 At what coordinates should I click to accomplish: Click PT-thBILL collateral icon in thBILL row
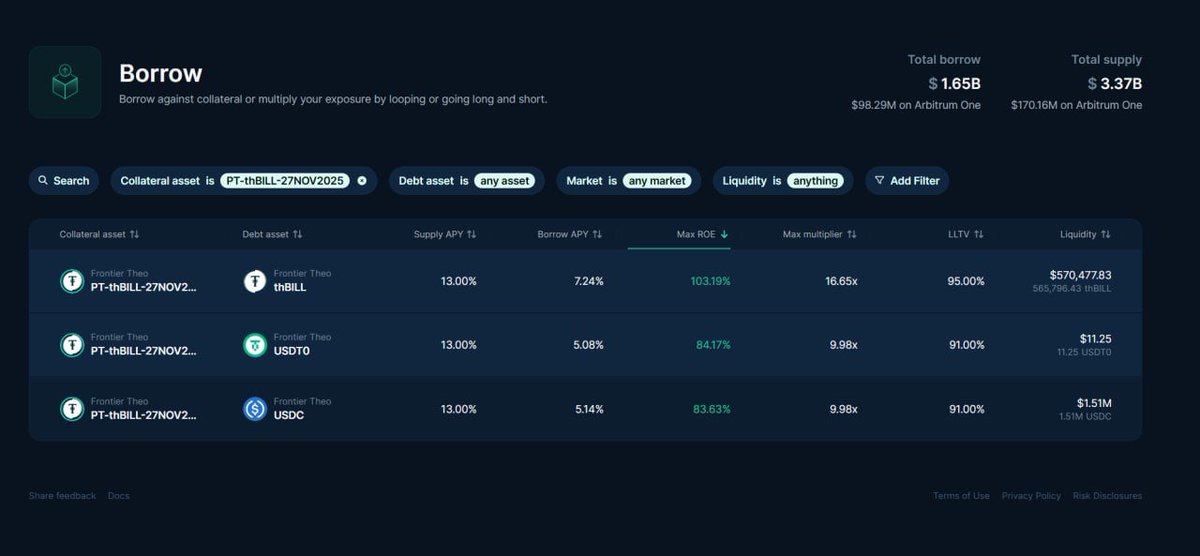click(72, 281)
